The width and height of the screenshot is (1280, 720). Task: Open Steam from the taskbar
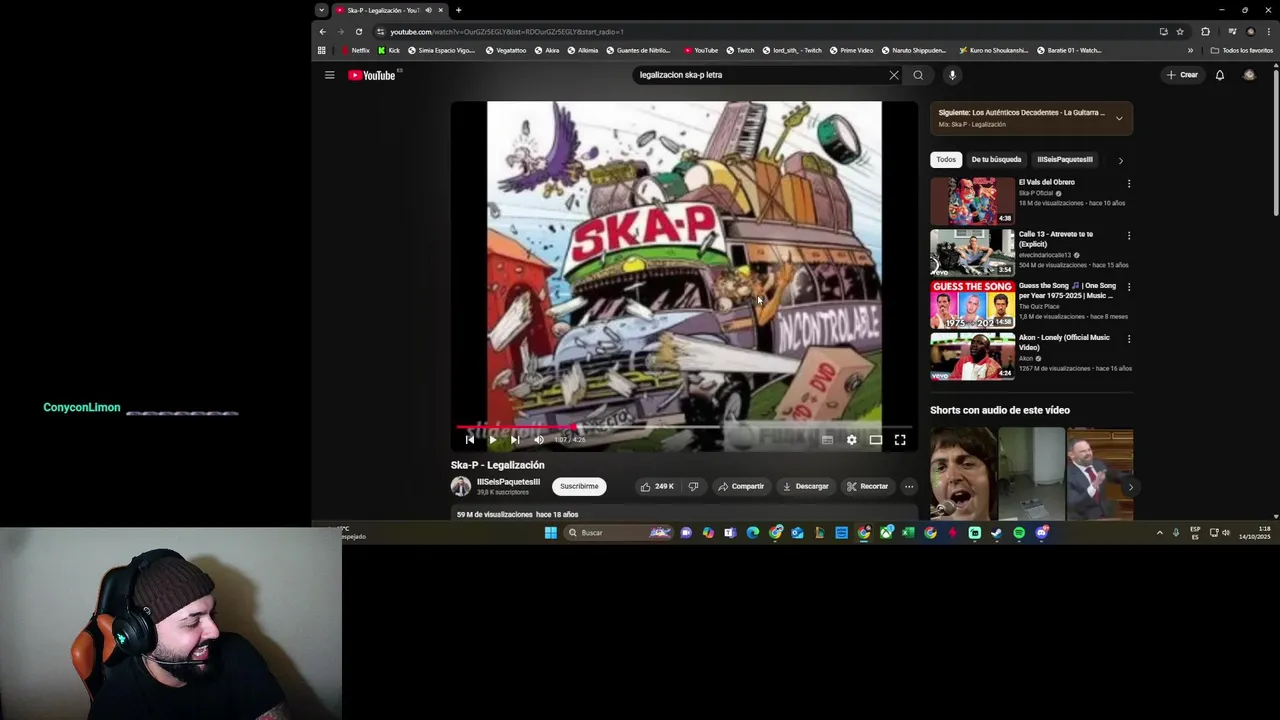coord(997,533)
